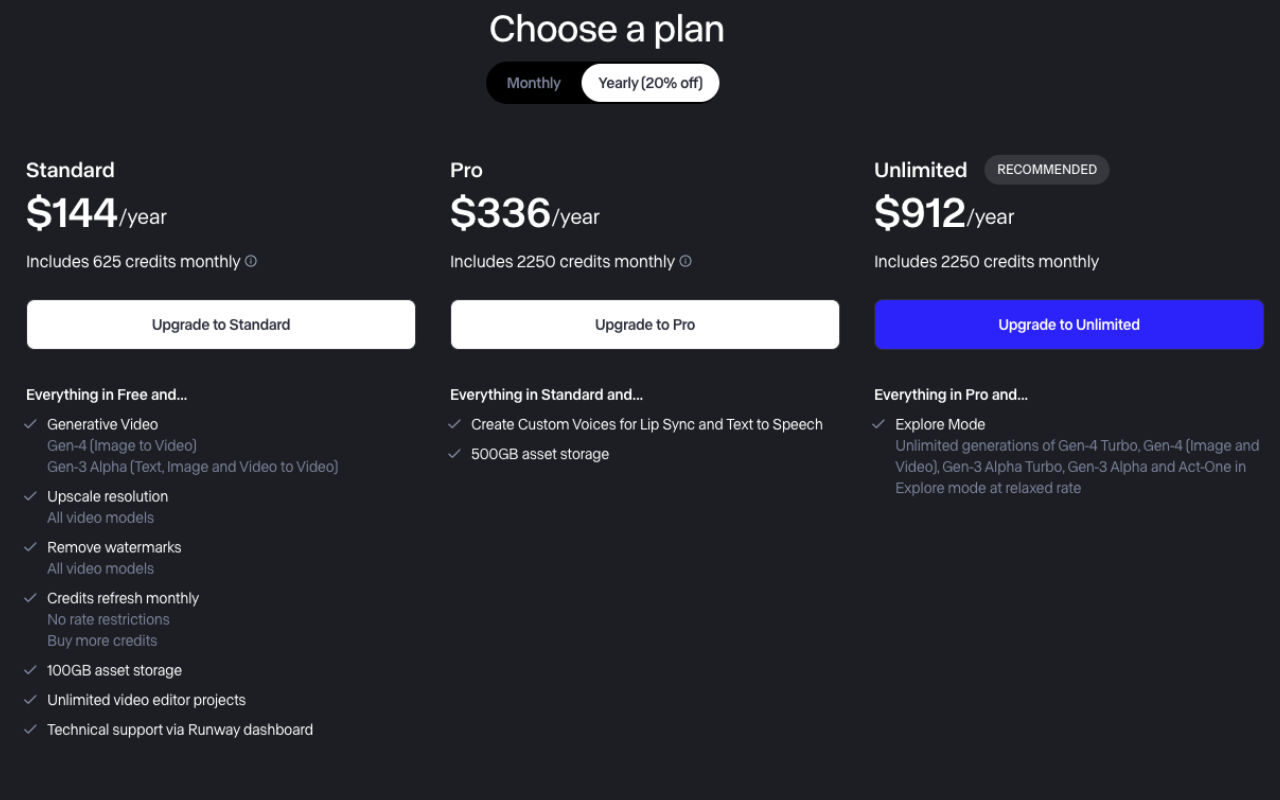Click checkmark beside Create Custom Voices feature
Screen dimensions: 1280x800
tap(455, 424)
